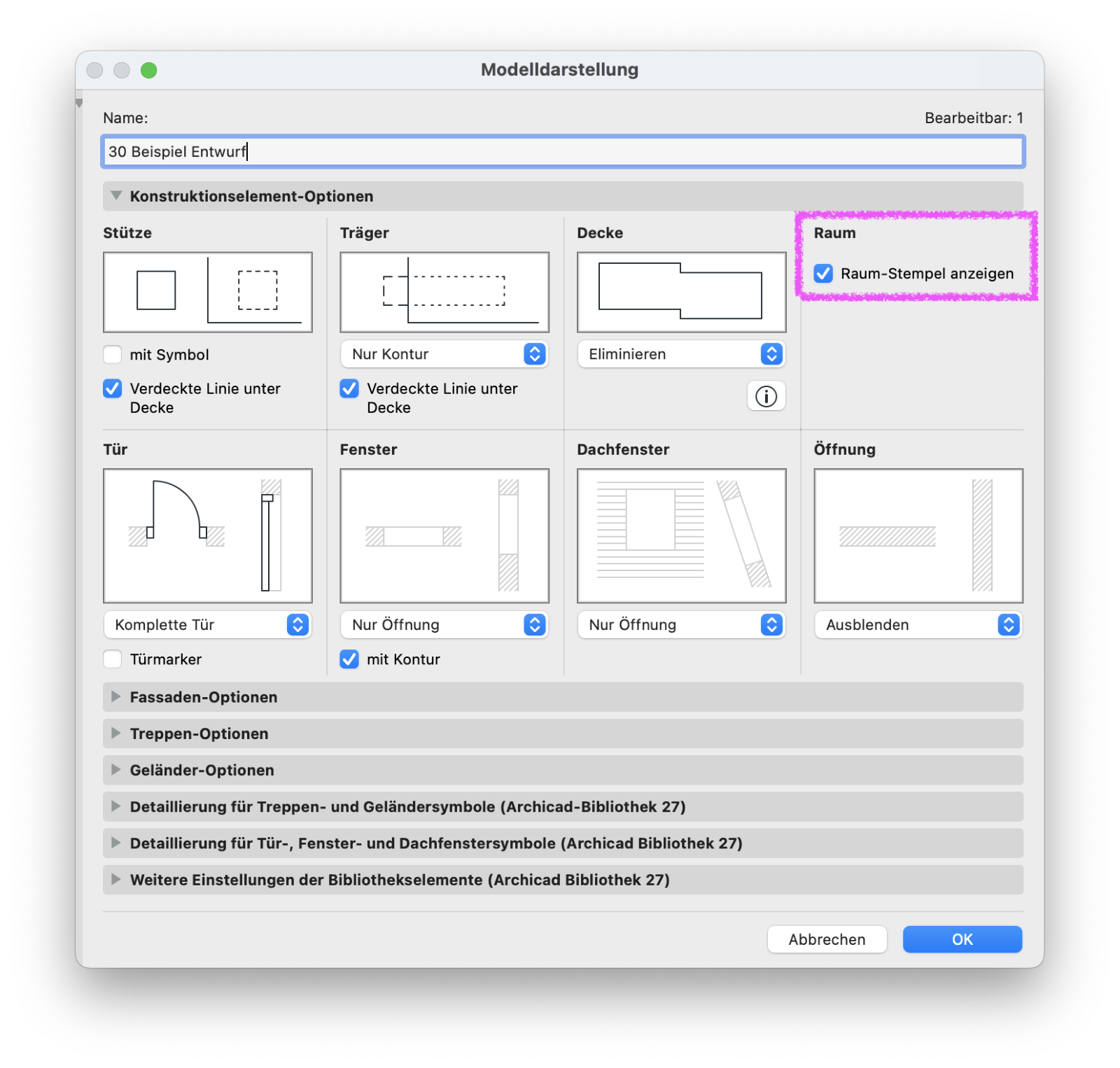This screenshot has height=1068, width=1120.
Task: Click into the Name input field
Action: tap(563, 152)
